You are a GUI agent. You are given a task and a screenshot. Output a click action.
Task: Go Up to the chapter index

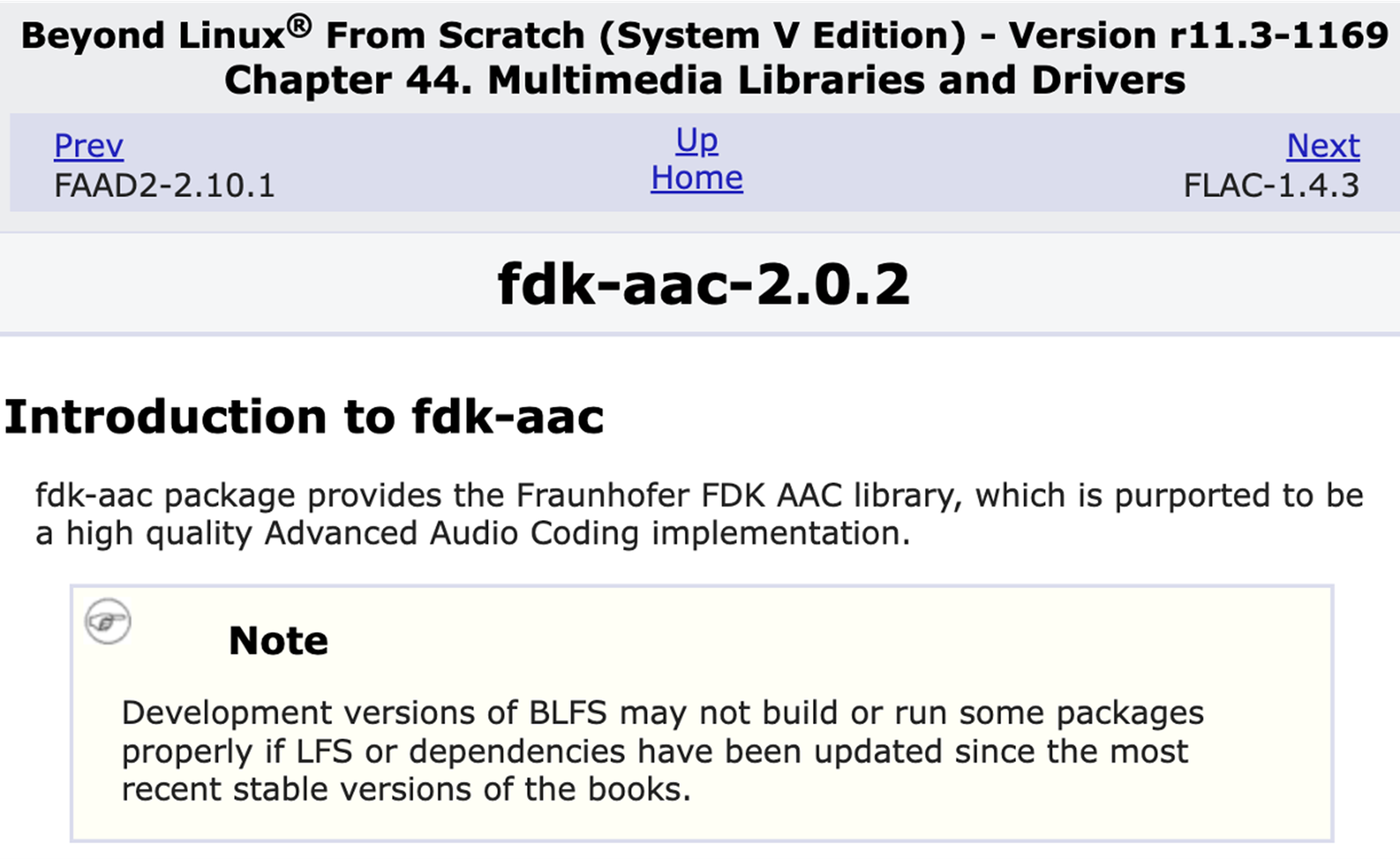pos(697,141)
